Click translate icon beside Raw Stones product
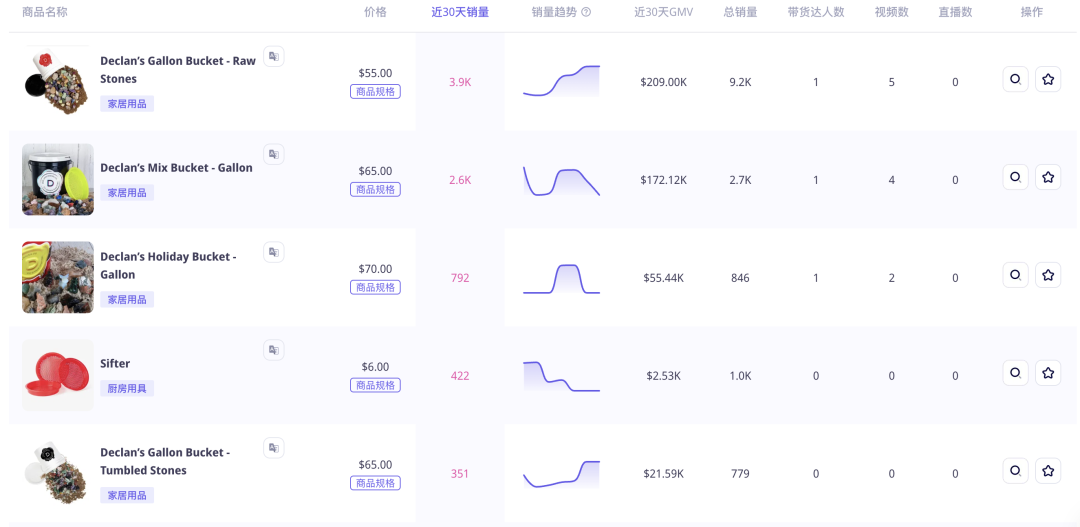1080x527 pixels. [x=273, y=56]
